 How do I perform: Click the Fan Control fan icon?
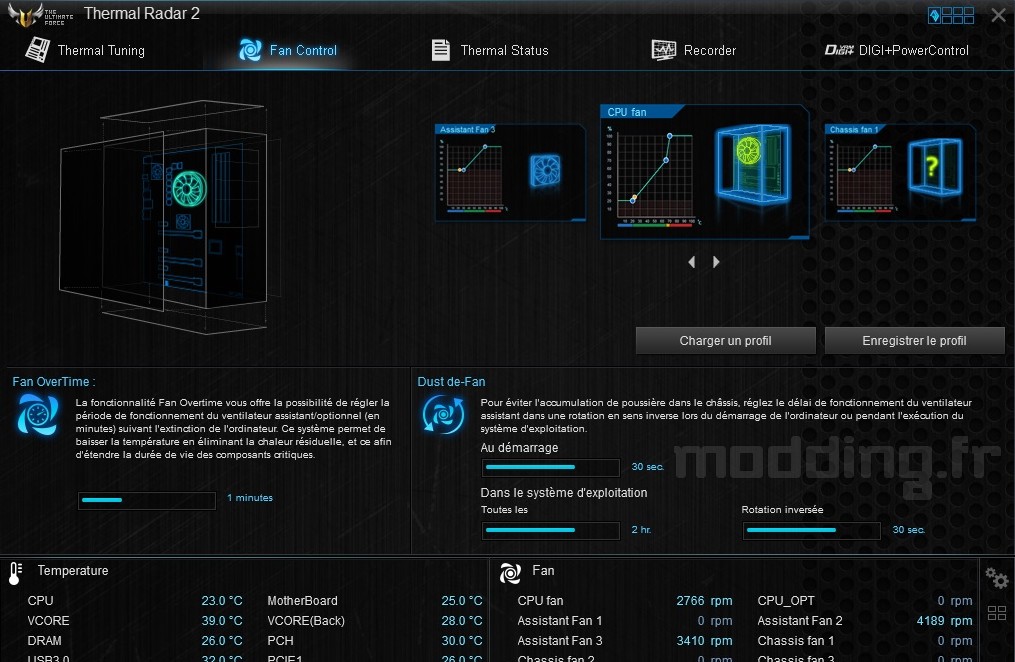click(251, 50)
